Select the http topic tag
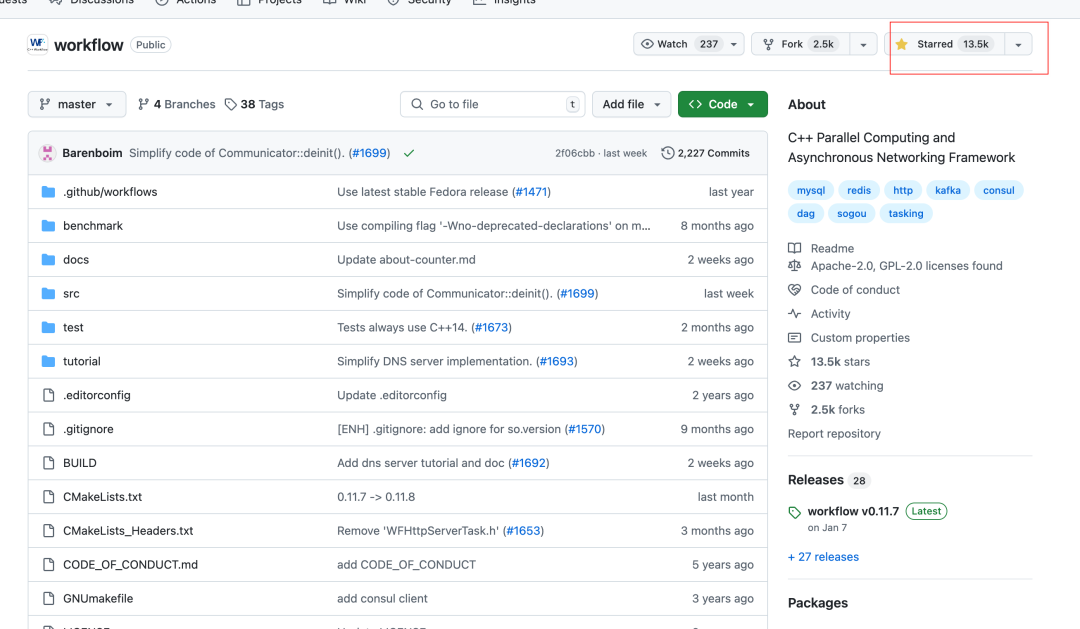 pyautogui.click(x=903, y=190)
